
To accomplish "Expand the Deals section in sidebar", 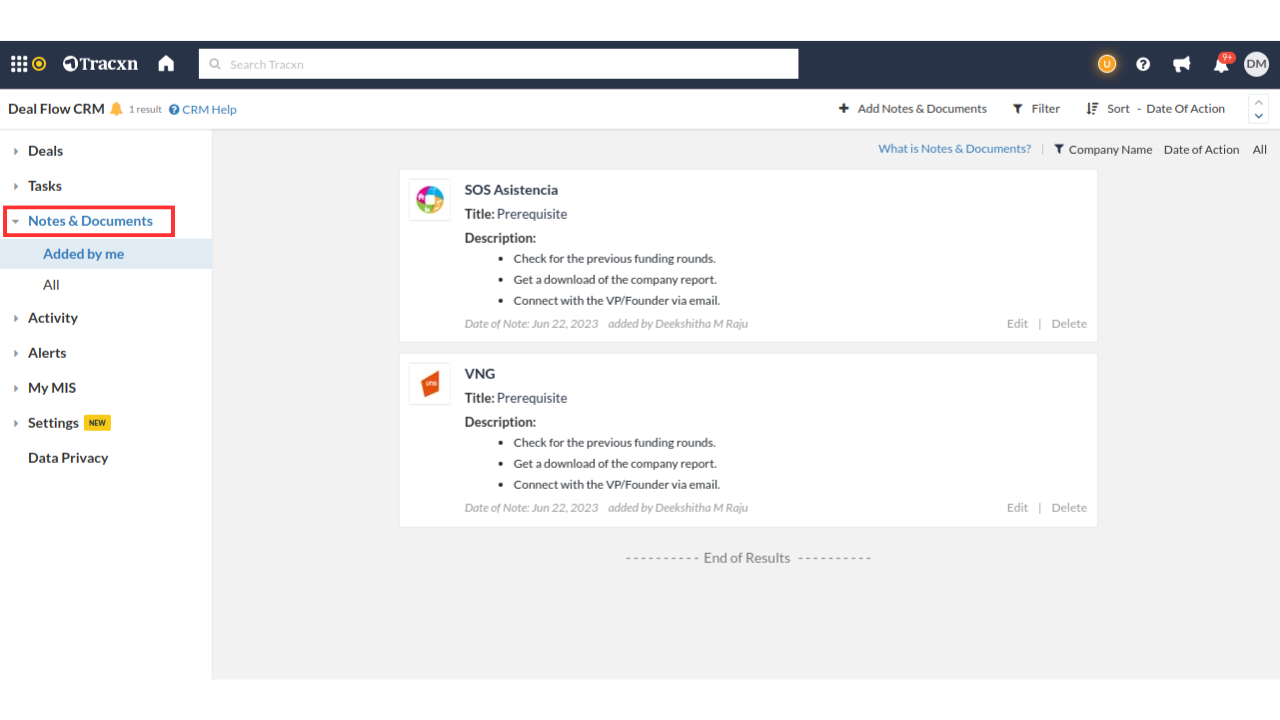I will click(x=45, y=151).
